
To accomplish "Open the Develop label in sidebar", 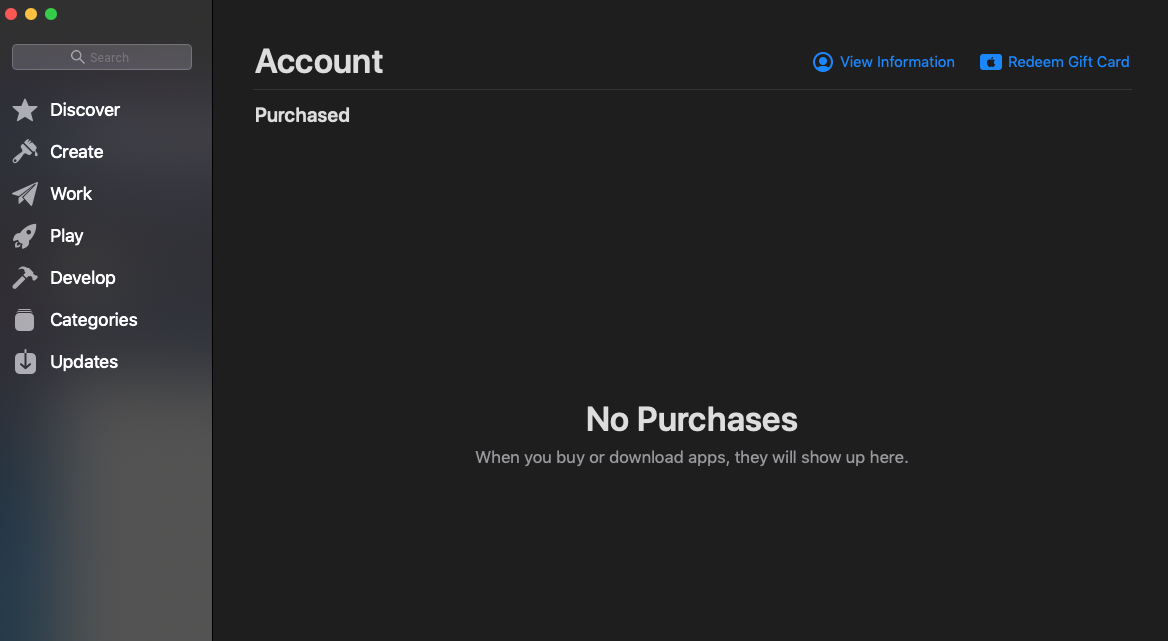I will [x=83, y=278].
